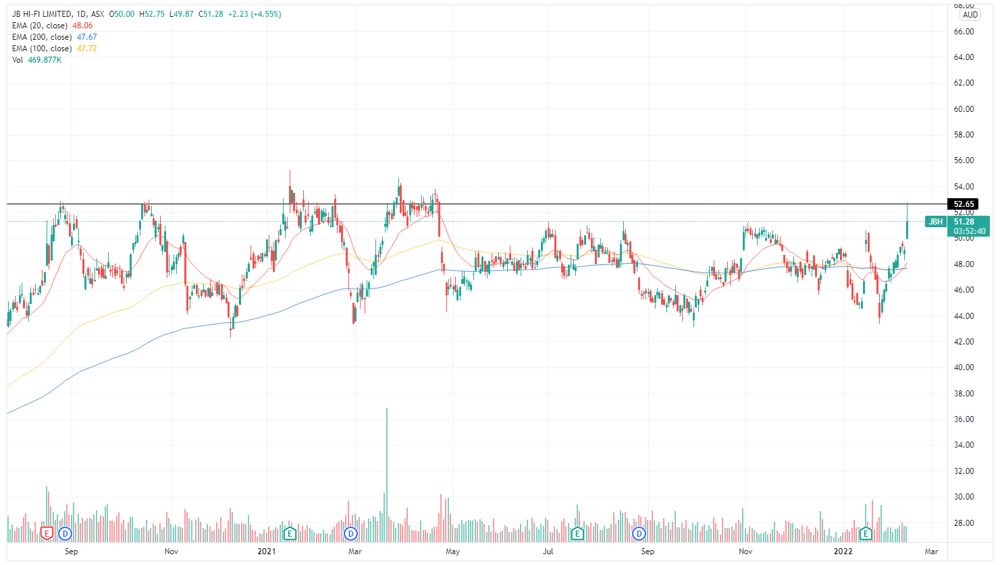Click the 36.00 price axis label

point(964,419)
